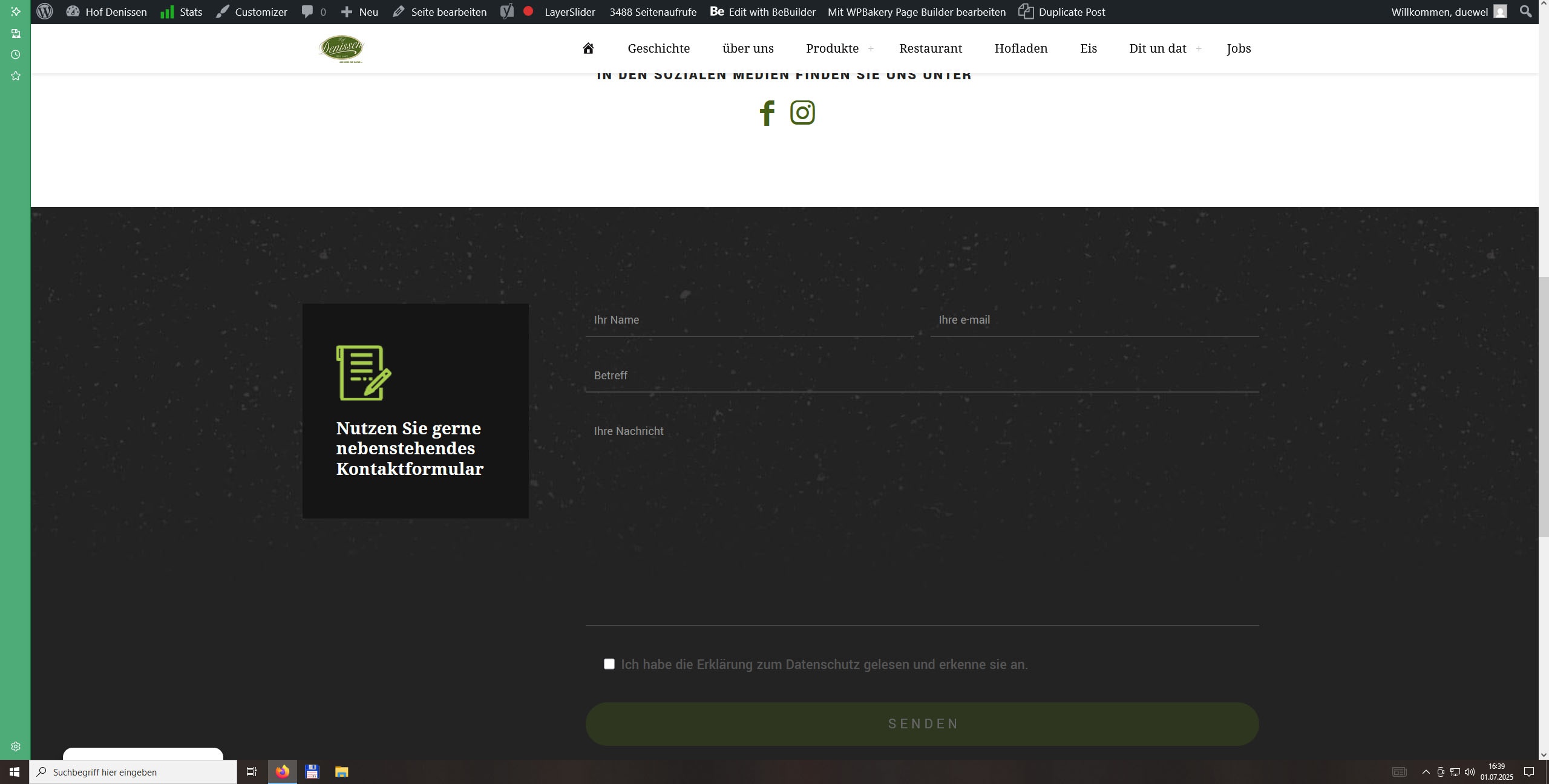Show hidden system tray icons

pos(1426,772)
